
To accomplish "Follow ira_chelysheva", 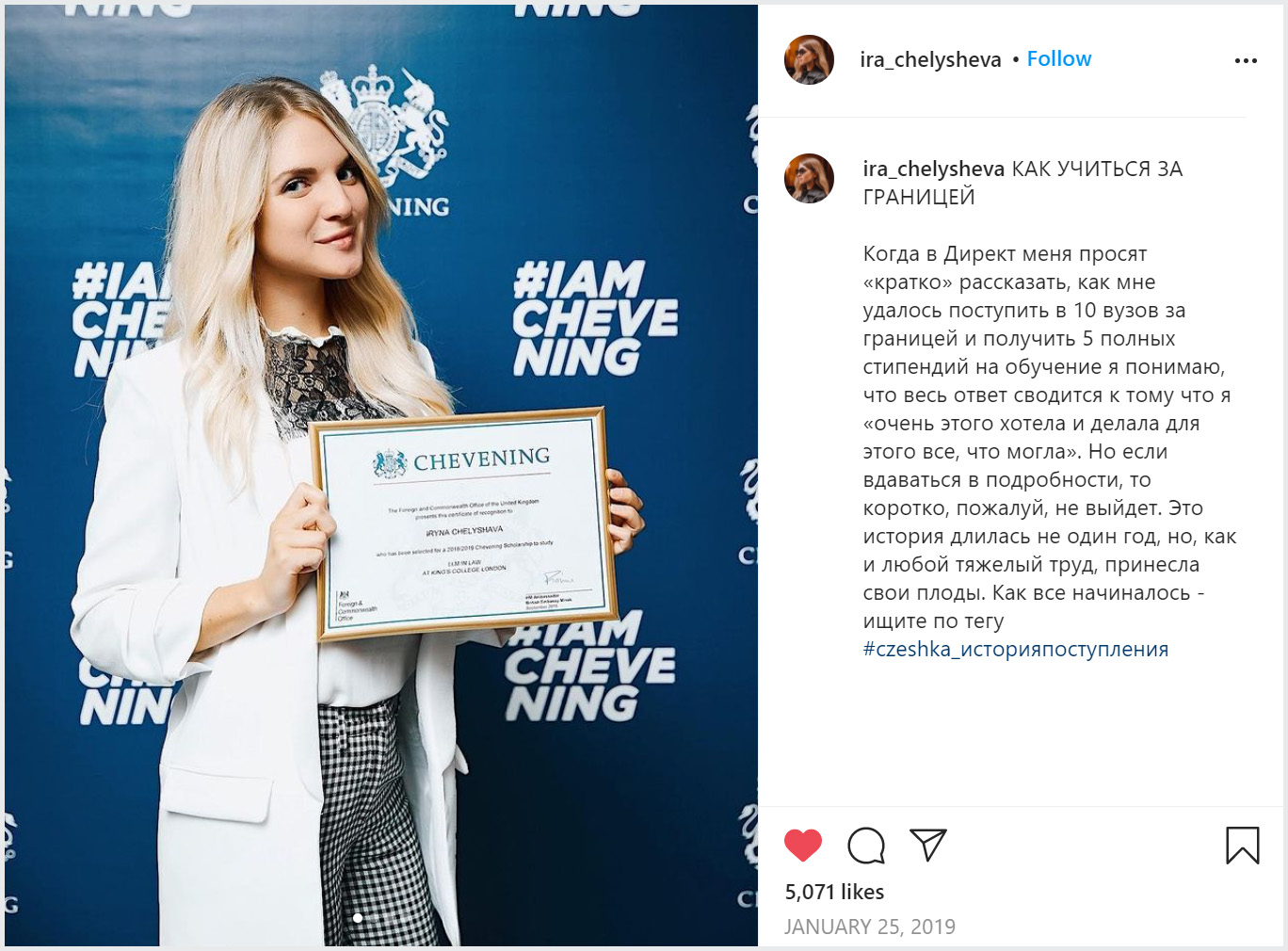I will (x=1059, y=58).
